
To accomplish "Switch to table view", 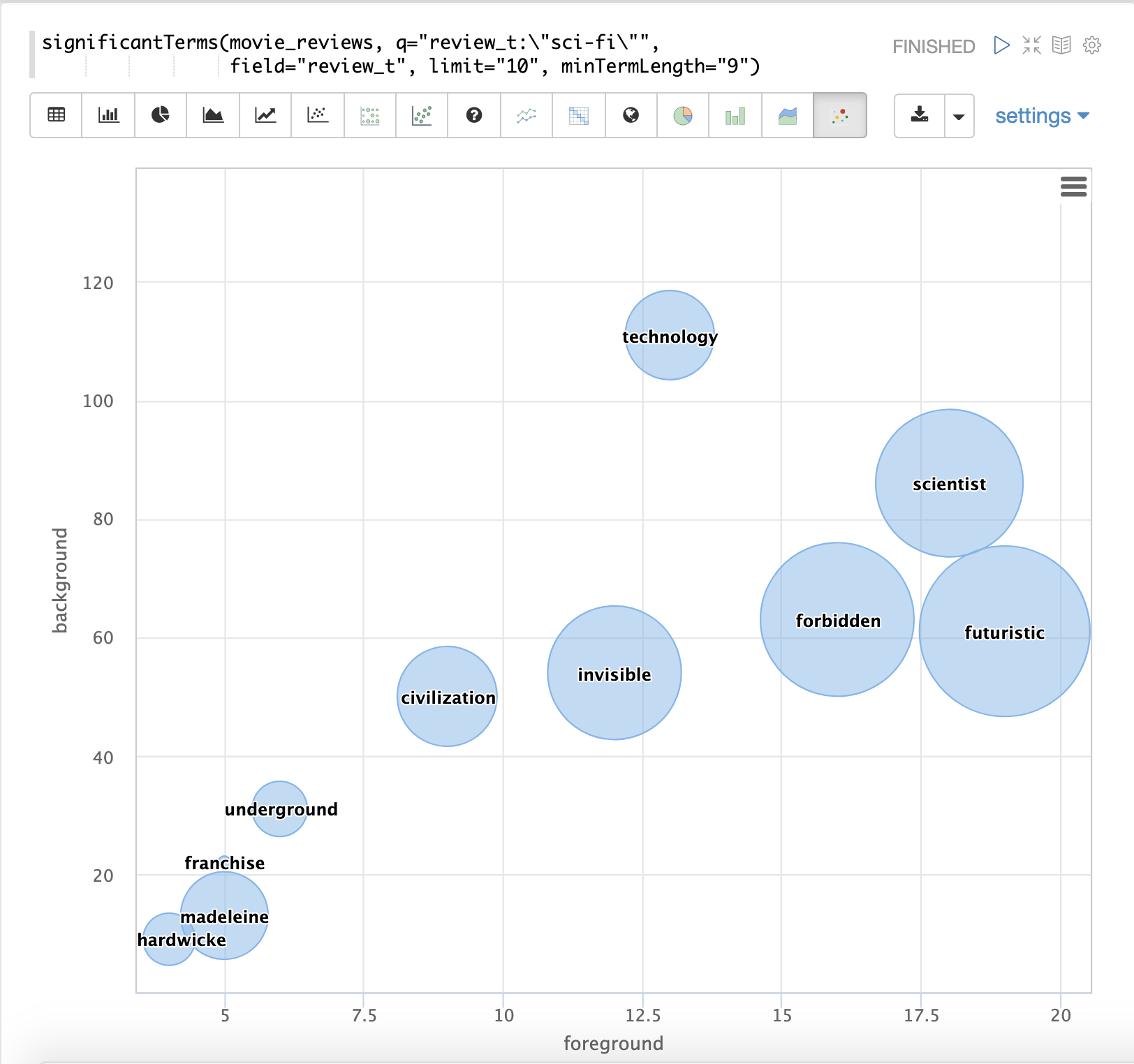I will coord(56,115).
